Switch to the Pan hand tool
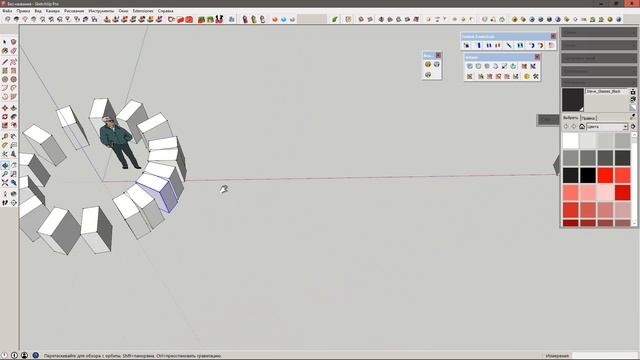640x360 pixels. (x=13, y=165)
